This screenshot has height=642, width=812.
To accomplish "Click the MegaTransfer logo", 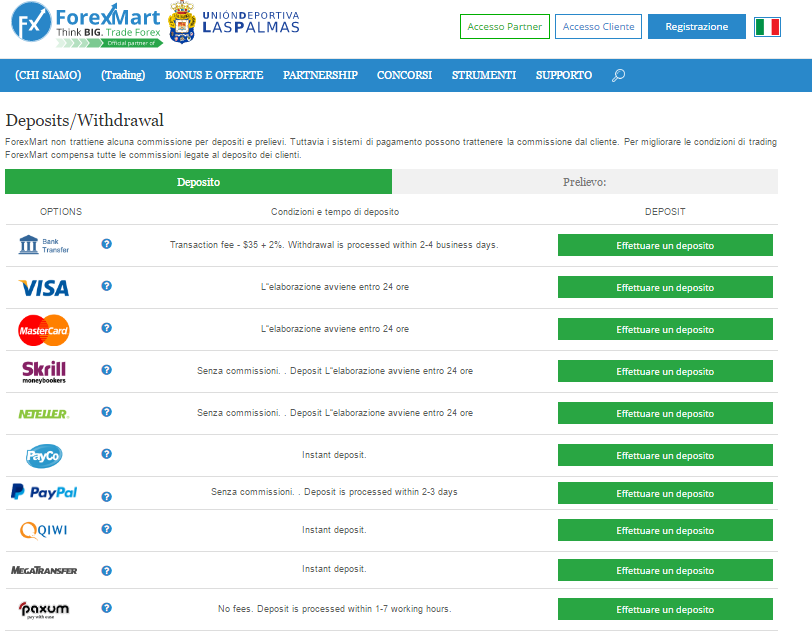I will 44,571.
